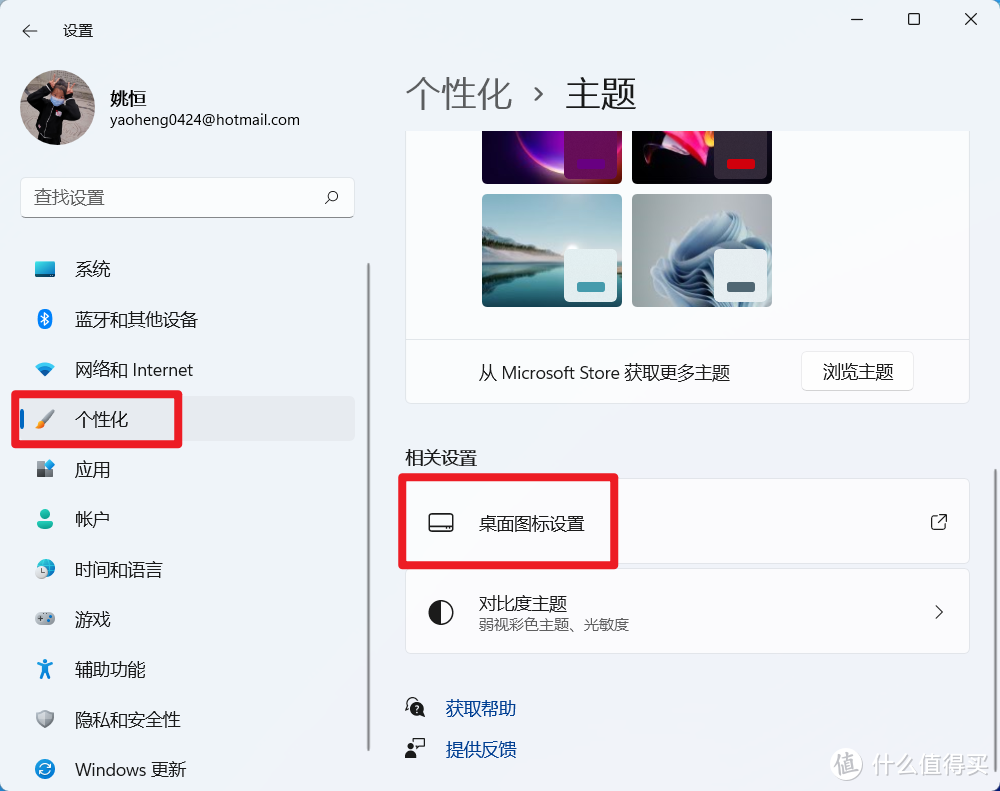The width and height of the screenshot is (1000, 791).
Task: Click the half-circle contrast icon for 对比度主题
Action: tap(441, 611)
